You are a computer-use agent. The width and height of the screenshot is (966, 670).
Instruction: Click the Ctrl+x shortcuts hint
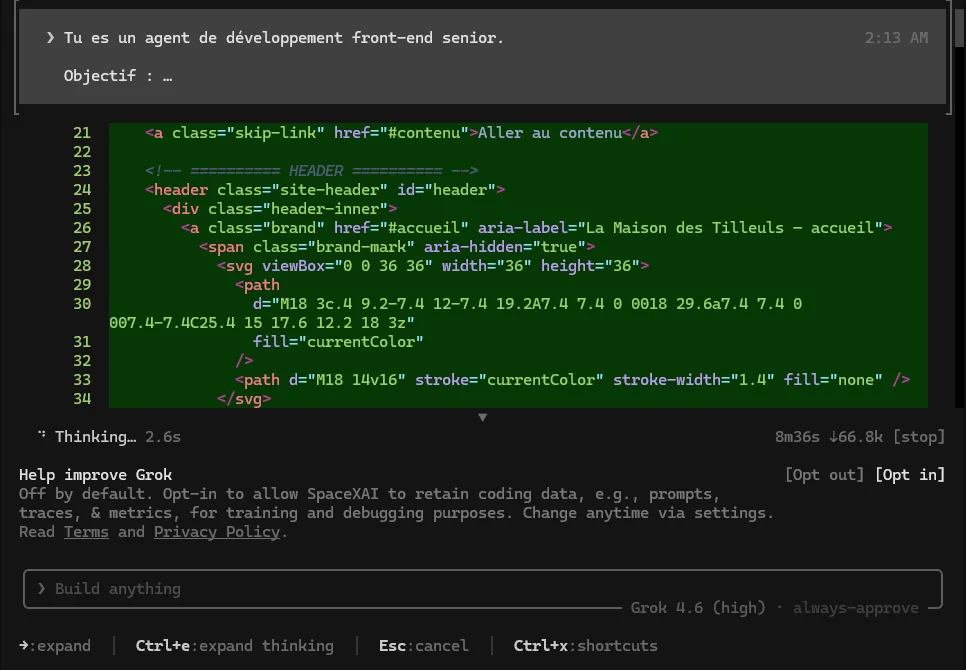585,646
